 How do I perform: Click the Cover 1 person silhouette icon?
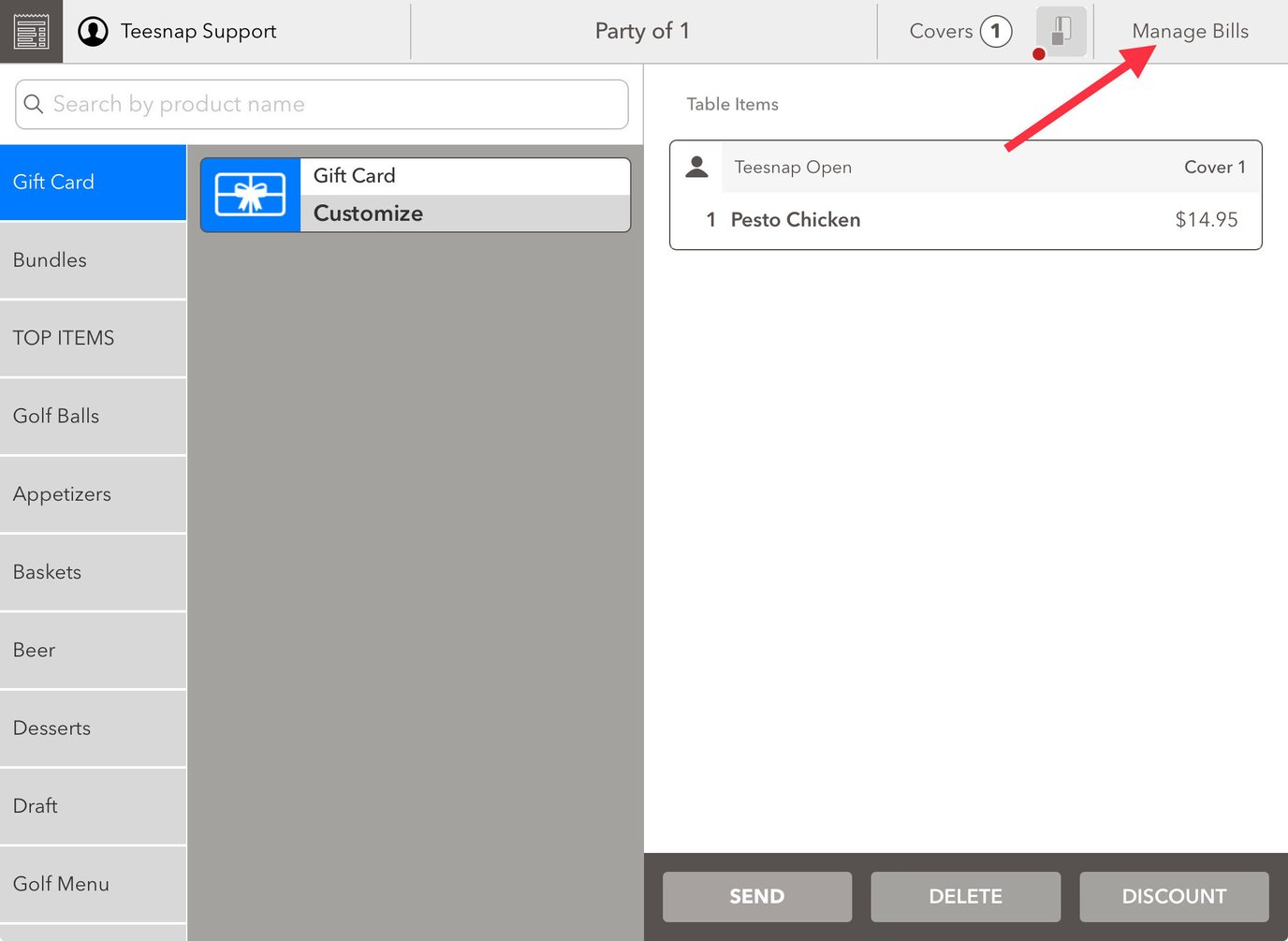pos(696,166)
